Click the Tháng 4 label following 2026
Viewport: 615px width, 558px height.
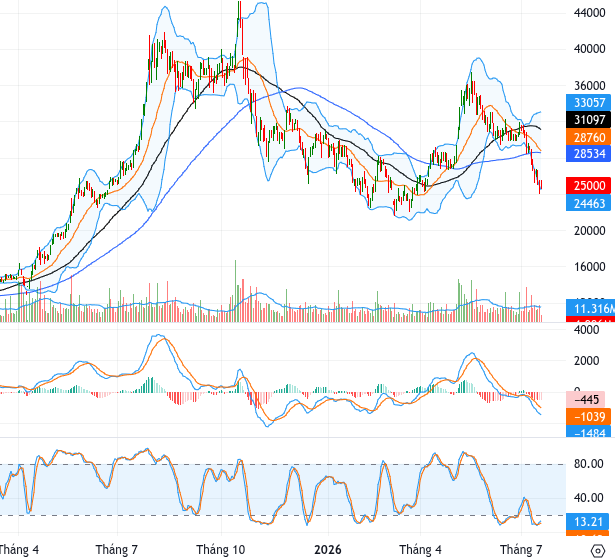click(x=420, y=550)
